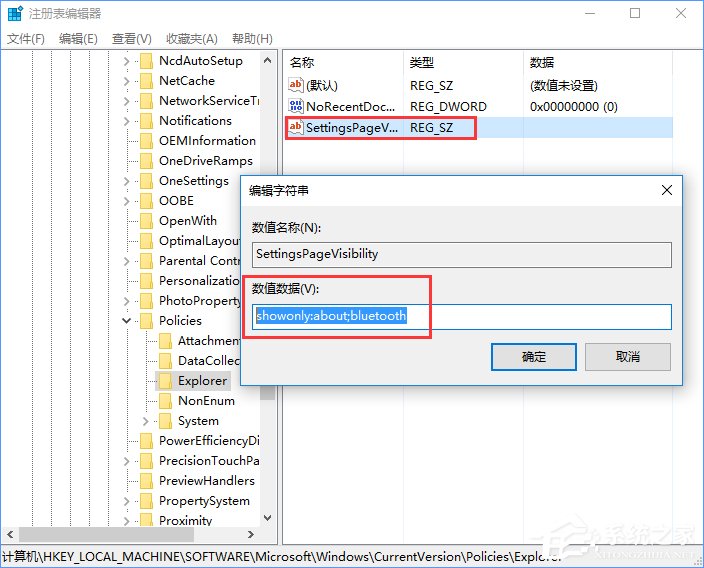Click the OOBE folder icon

tap(146, 201)
